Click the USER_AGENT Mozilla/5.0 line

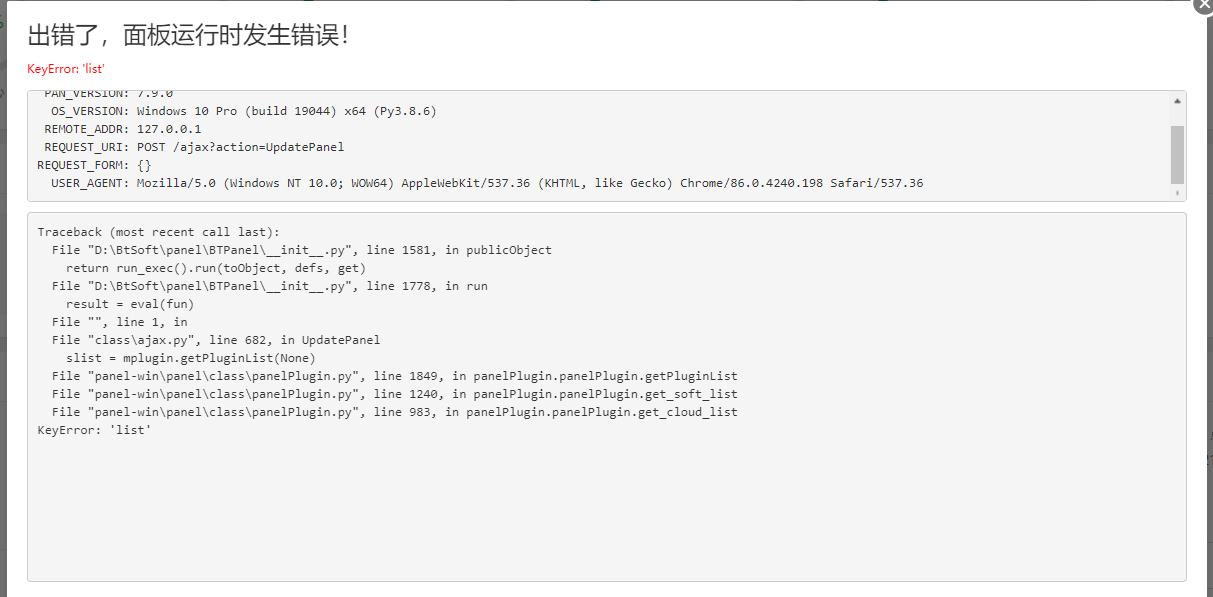pos(487,183)
